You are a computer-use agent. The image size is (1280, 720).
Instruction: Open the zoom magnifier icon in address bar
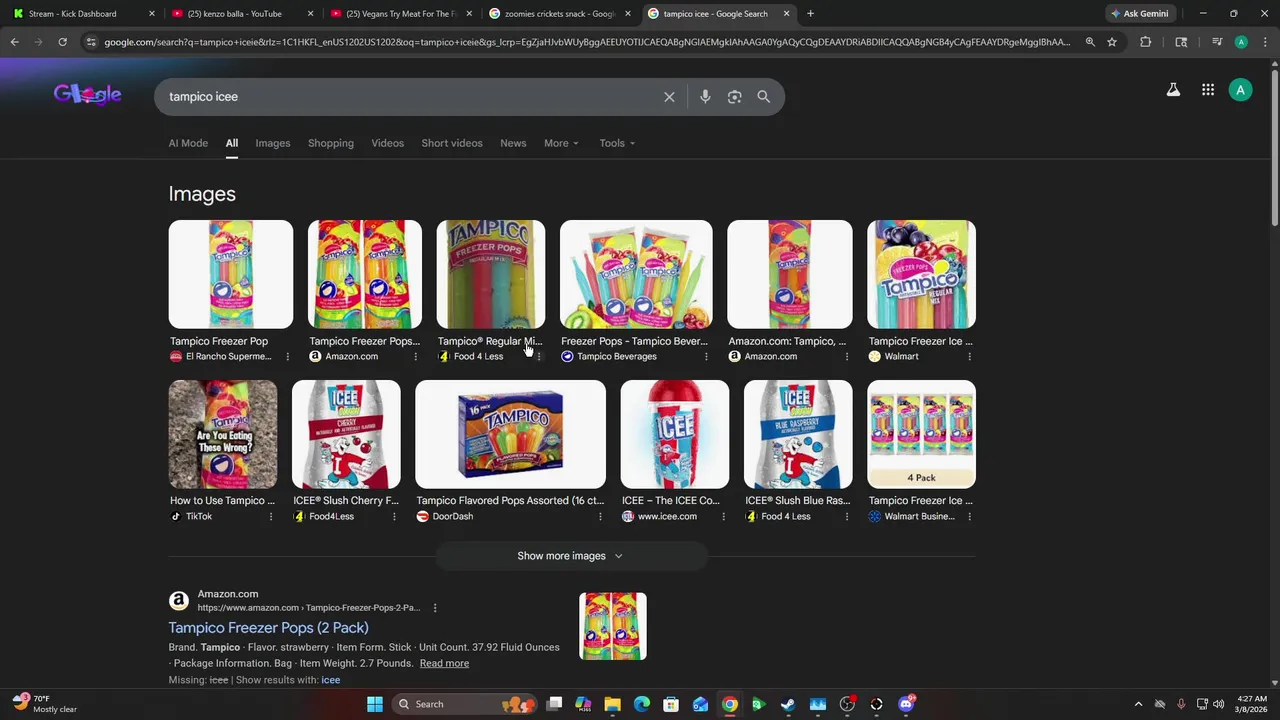pyautogui.click(x=1090, y=42)
